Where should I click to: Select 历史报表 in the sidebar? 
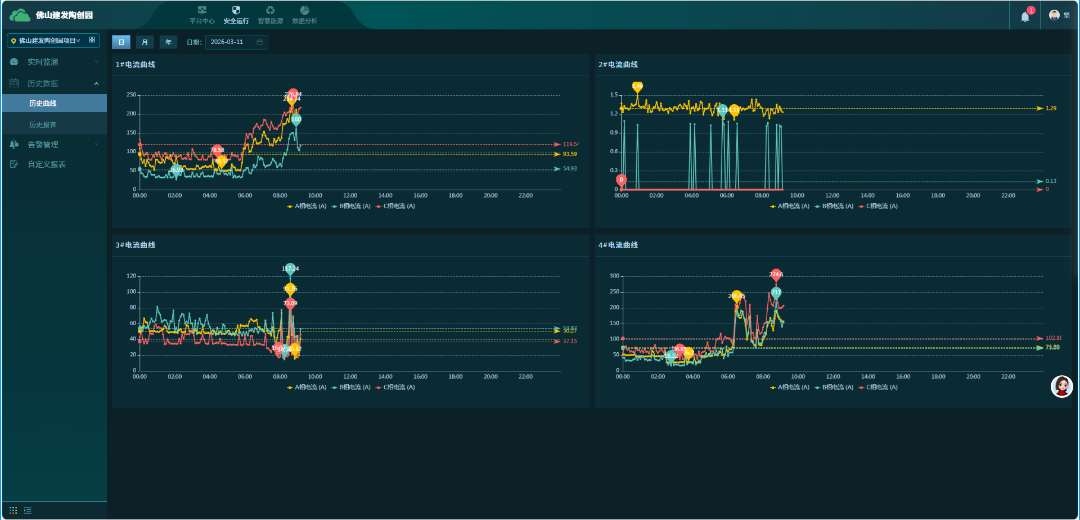point(43,124)
